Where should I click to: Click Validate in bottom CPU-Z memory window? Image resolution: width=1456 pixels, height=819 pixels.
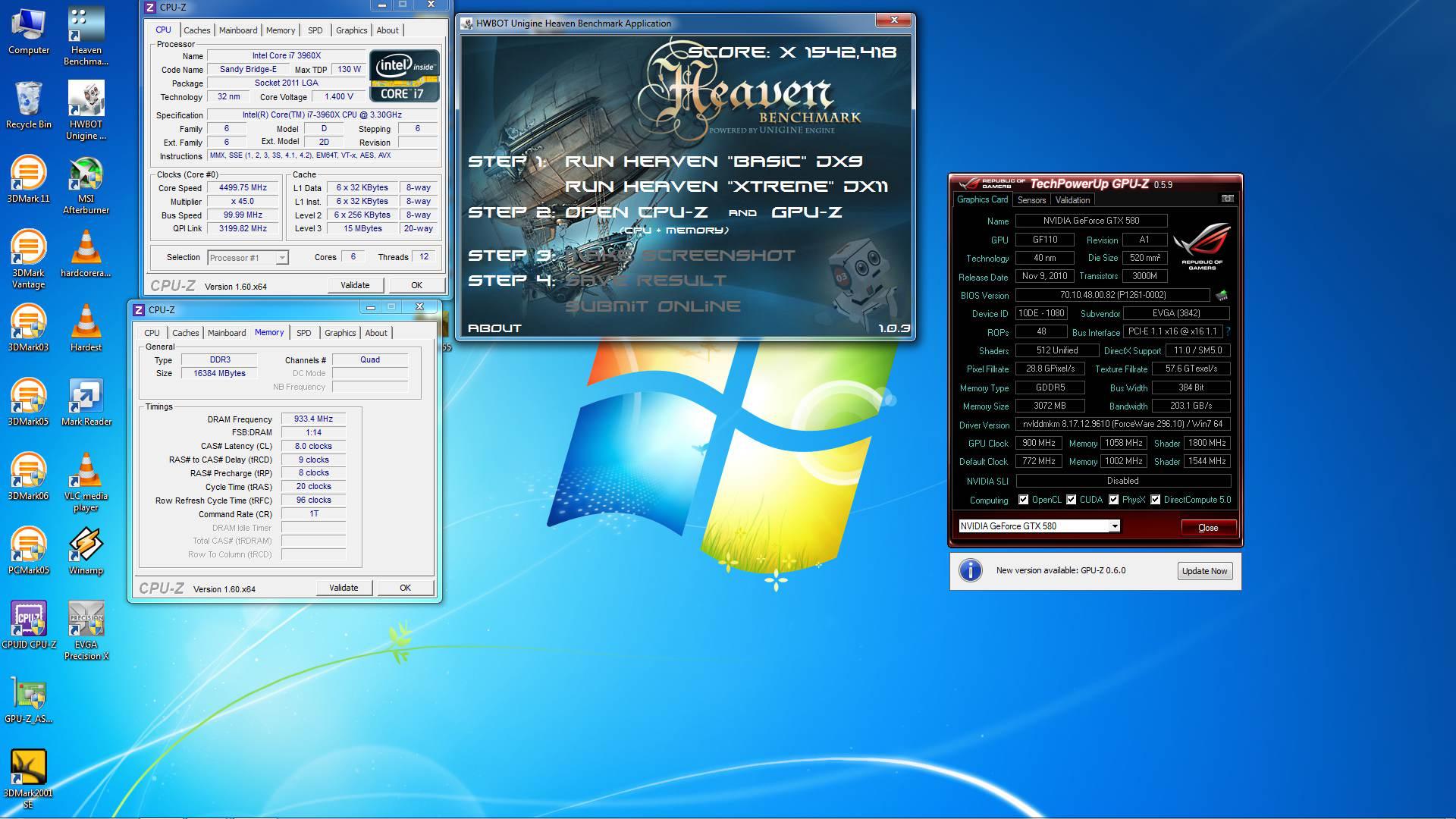click(344, 588)
